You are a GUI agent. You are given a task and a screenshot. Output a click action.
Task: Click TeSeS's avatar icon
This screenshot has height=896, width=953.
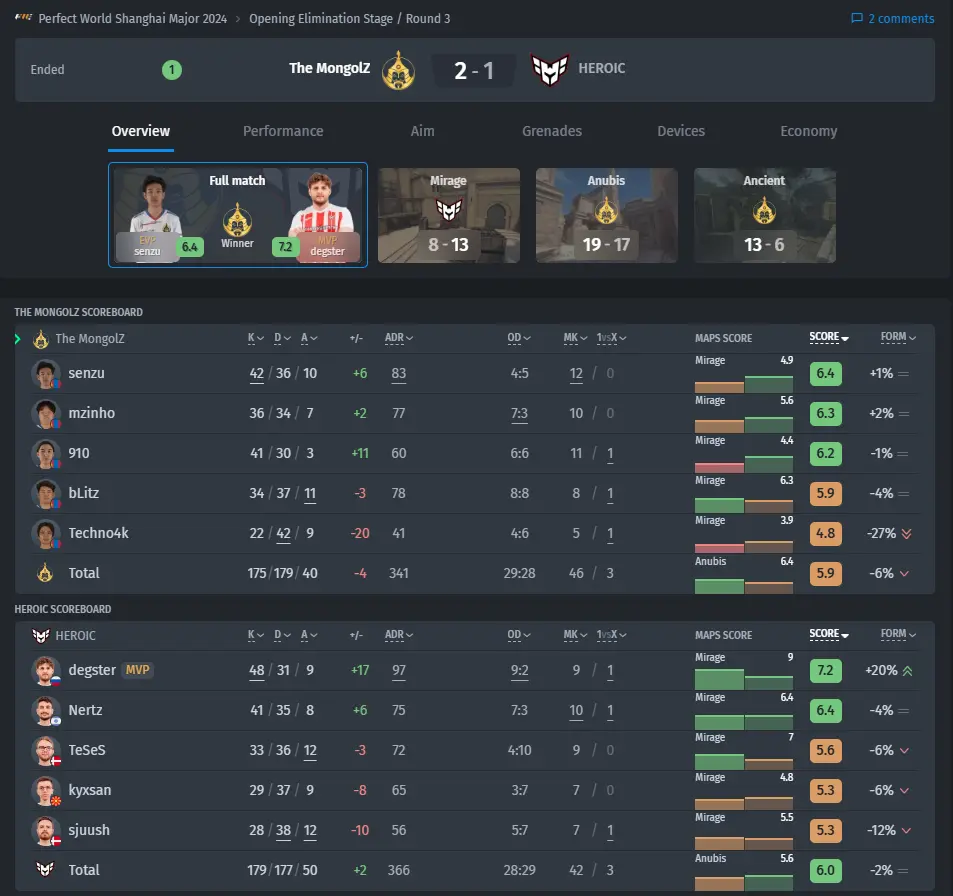click(x=46, y=751)
